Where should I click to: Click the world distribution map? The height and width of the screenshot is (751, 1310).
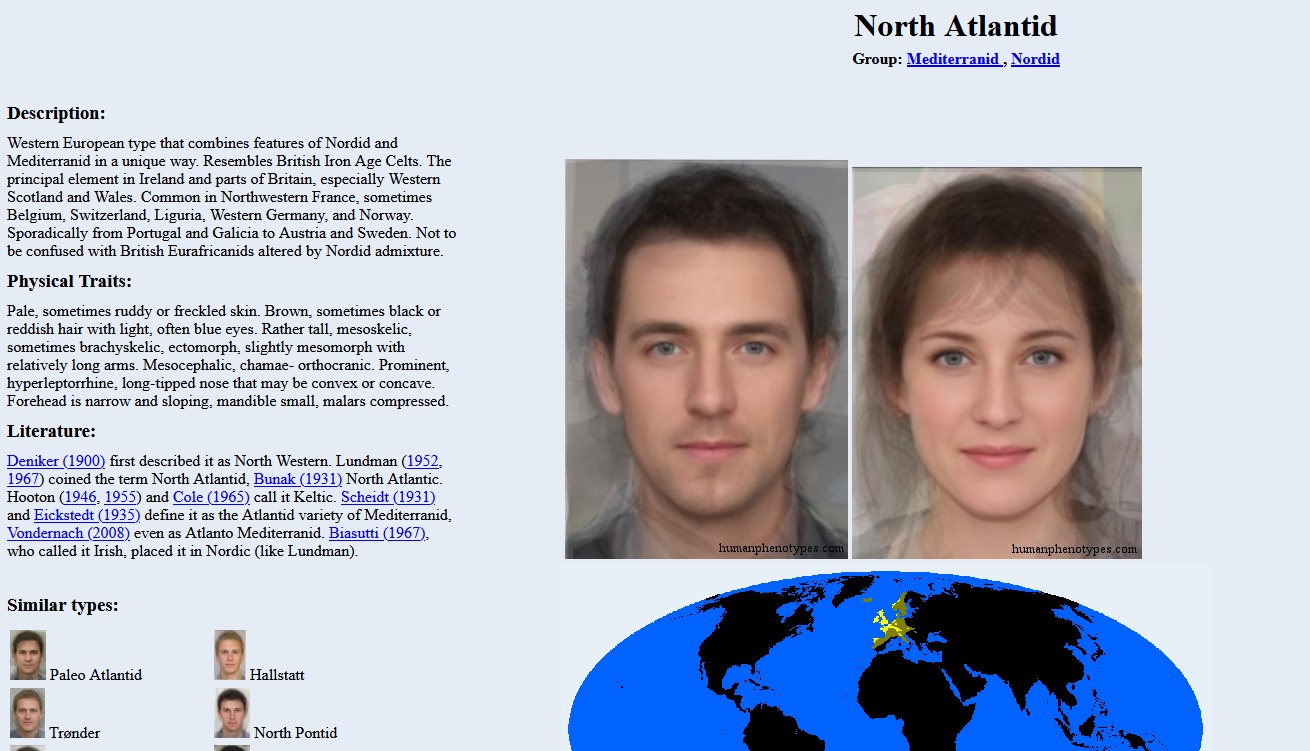click(886, 658)
